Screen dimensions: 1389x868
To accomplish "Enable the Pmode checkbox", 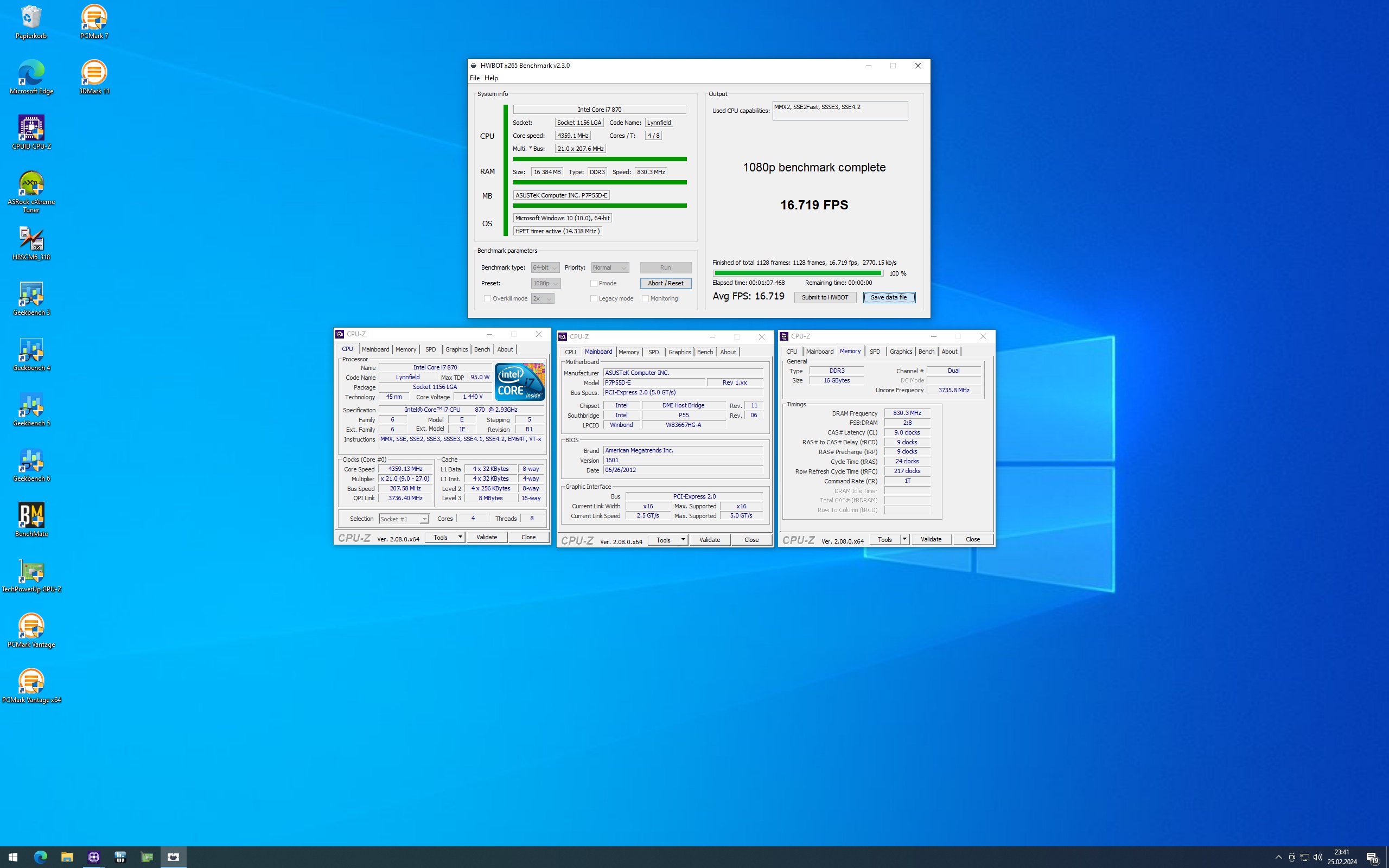I will click(594, 283).
